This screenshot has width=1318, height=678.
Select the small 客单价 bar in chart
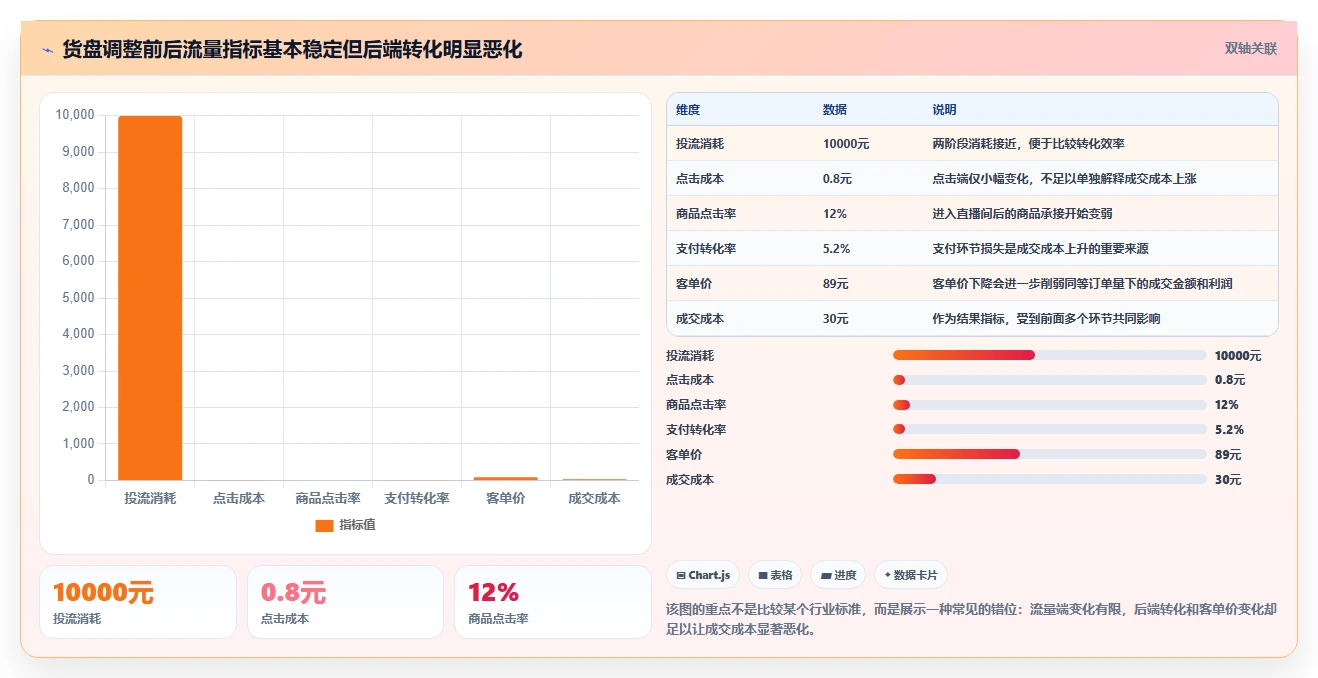pyautogui.click(x=506, y=478)
